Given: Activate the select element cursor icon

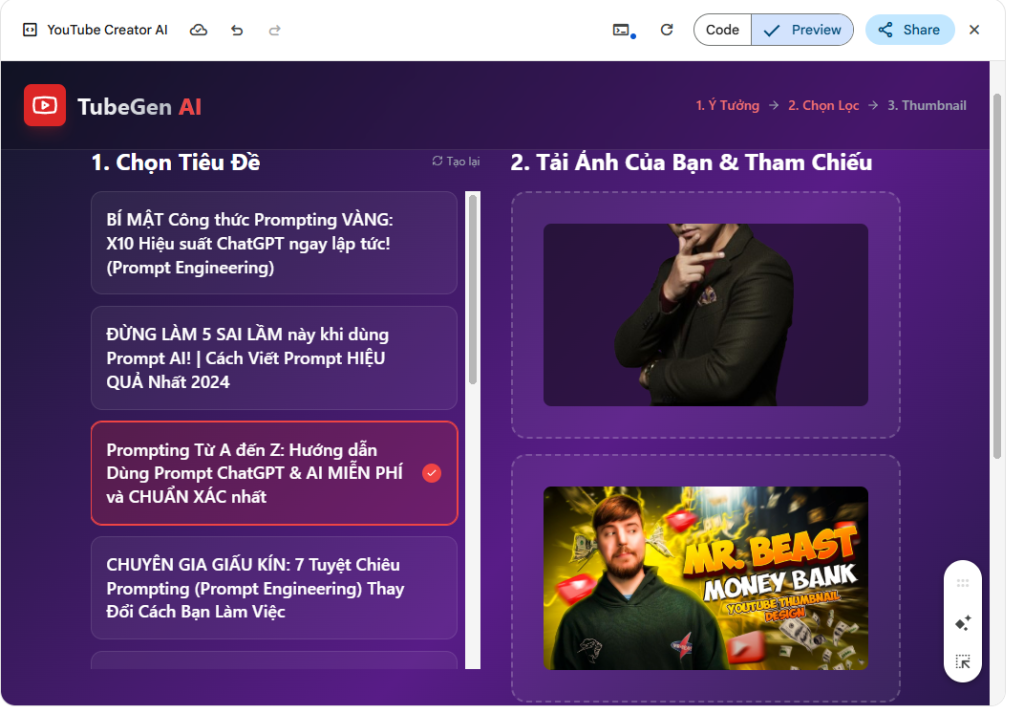Looking at the screenshot, I should (x=963, y=661).
